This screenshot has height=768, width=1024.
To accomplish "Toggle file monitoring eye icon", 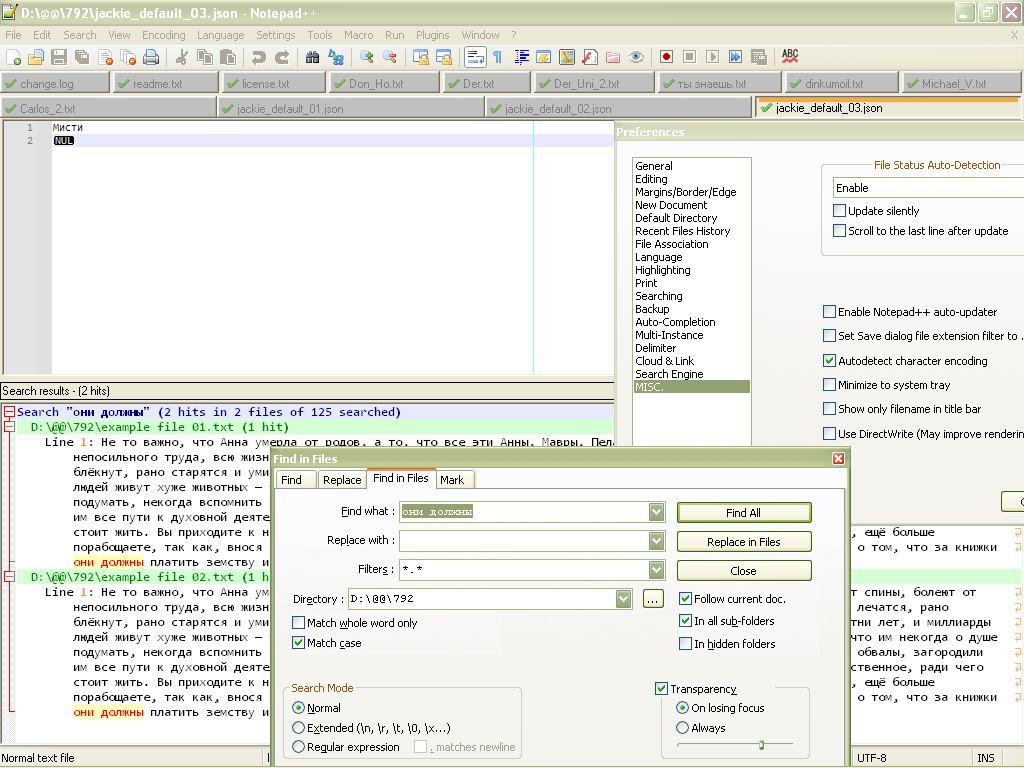I will click(x=636, y=57).
